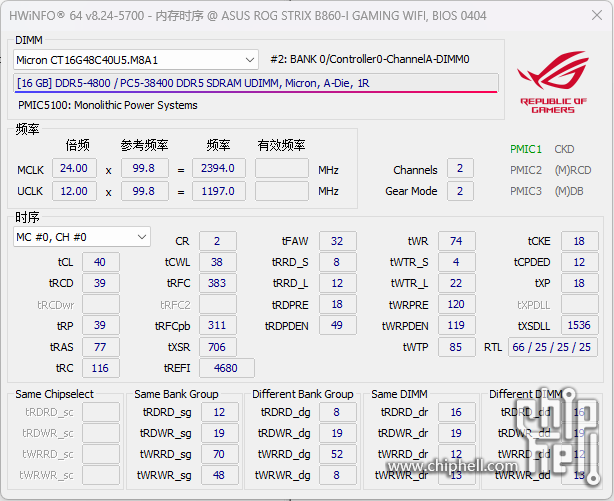Click the tCWL value 38
This screenshot has width=614, height=501.
pos(218,262)
